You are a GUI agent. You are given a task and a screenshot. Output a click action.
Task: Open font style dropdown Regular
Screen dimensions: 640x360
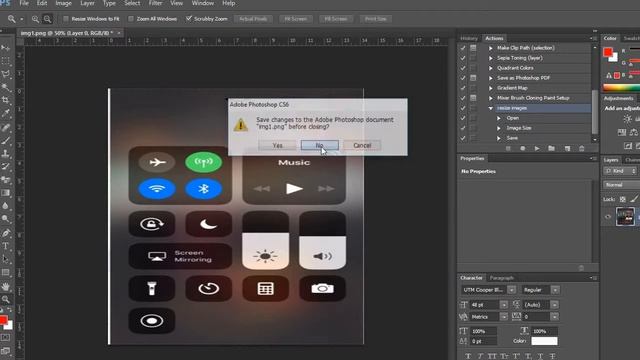pyautogui.click(x=555, y=290)
